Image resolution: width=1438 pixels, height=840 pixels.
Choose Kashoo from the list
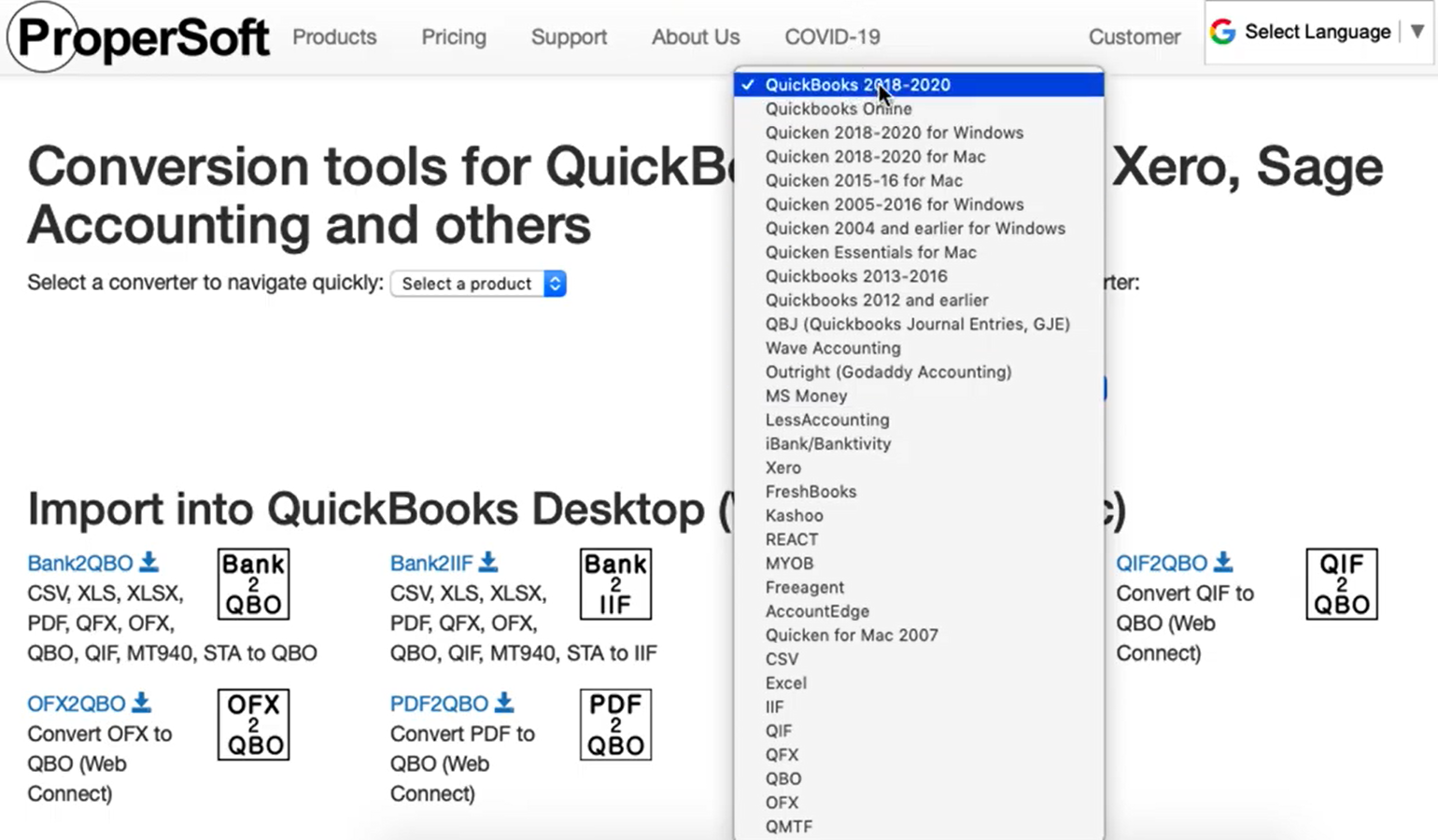[x=919, y=516]
